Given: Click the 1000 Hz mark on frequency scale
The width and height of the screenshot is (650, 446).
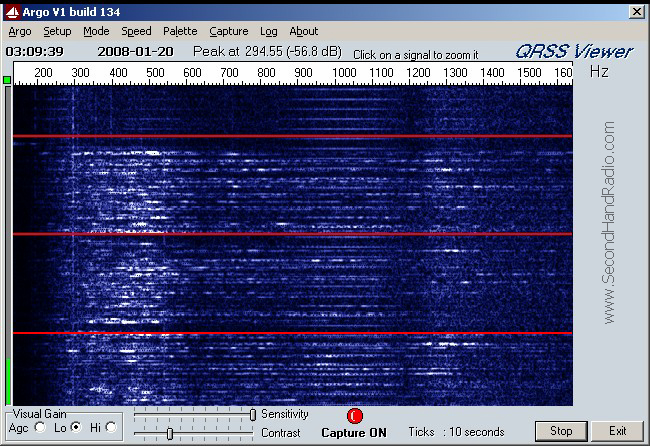Looking at the screenshot, I should pos(344,73).
